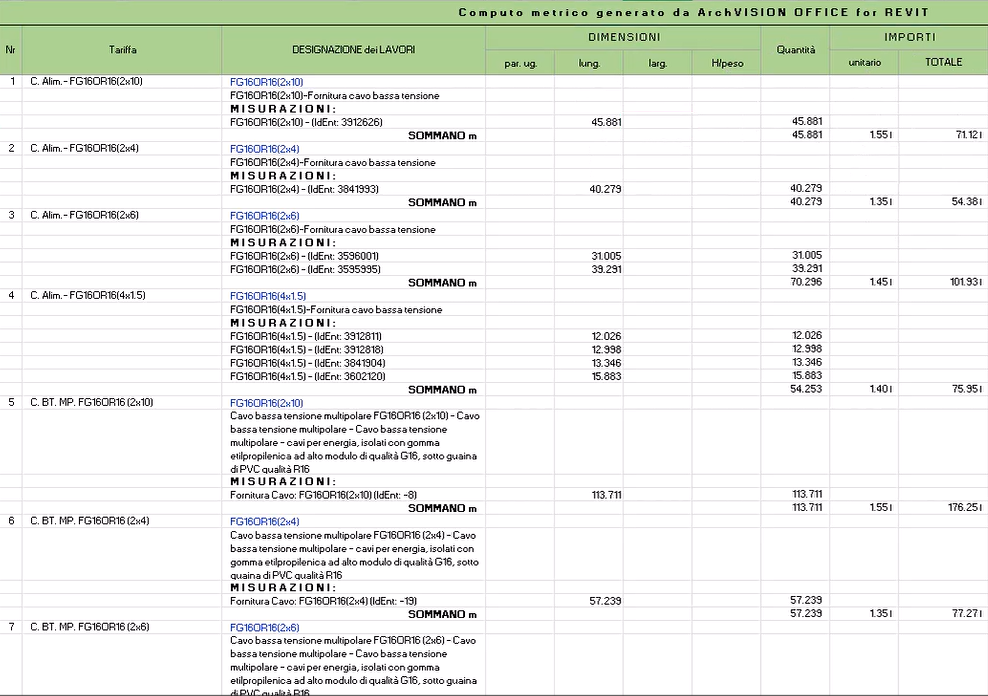Open the blue FG16OR16(2x10) link in item 1

267,82
